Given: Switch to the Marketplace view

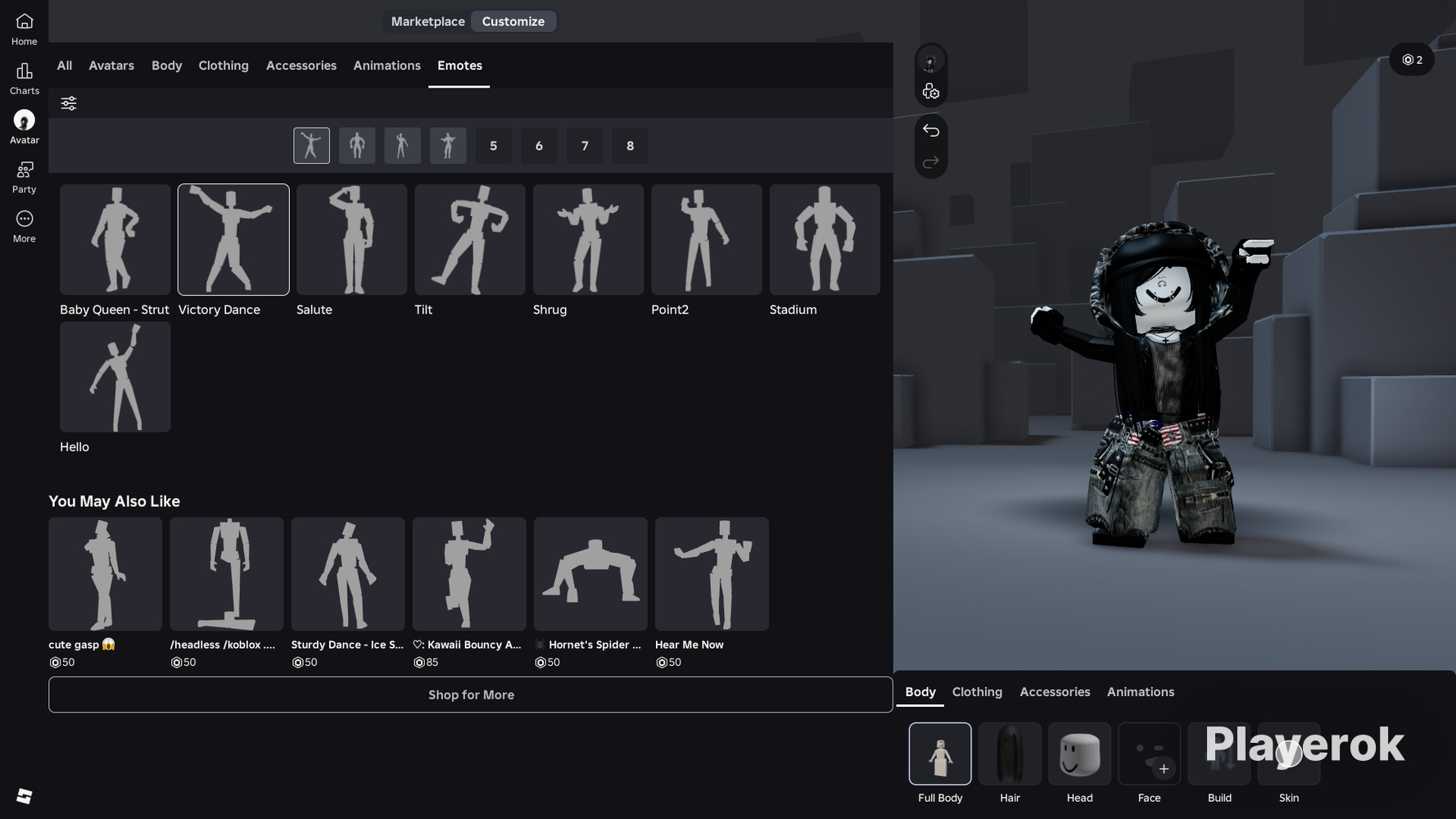Looking at the screenshot, I should point(427,21).
